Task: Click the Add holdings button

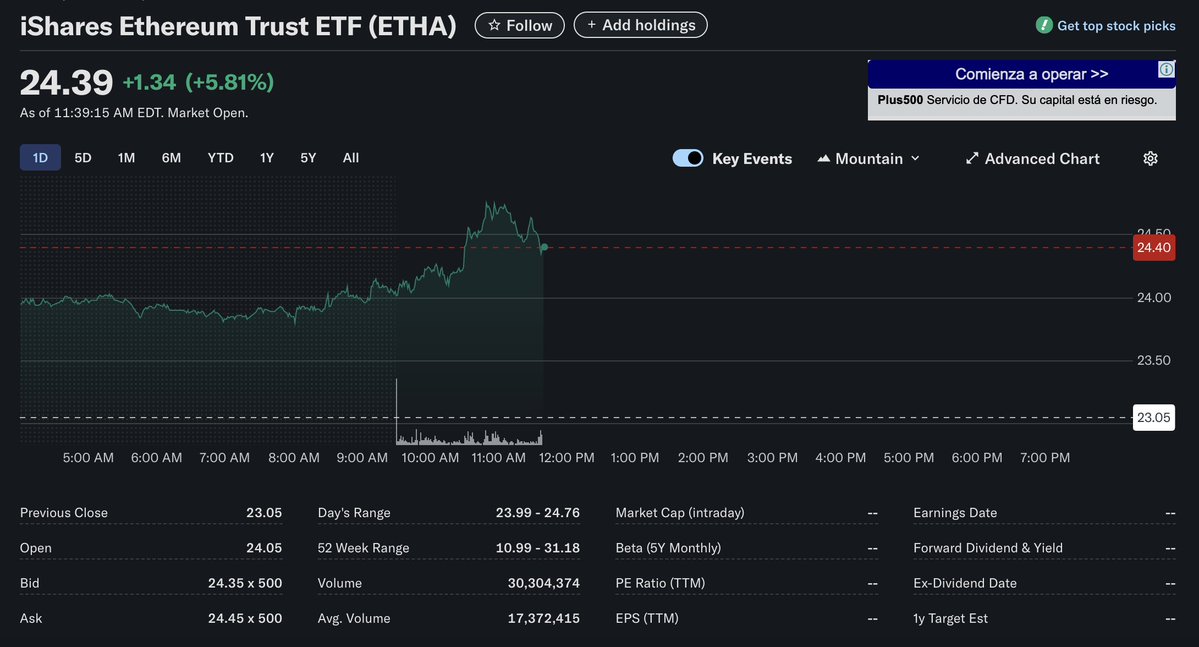Action: click(641, 25)
